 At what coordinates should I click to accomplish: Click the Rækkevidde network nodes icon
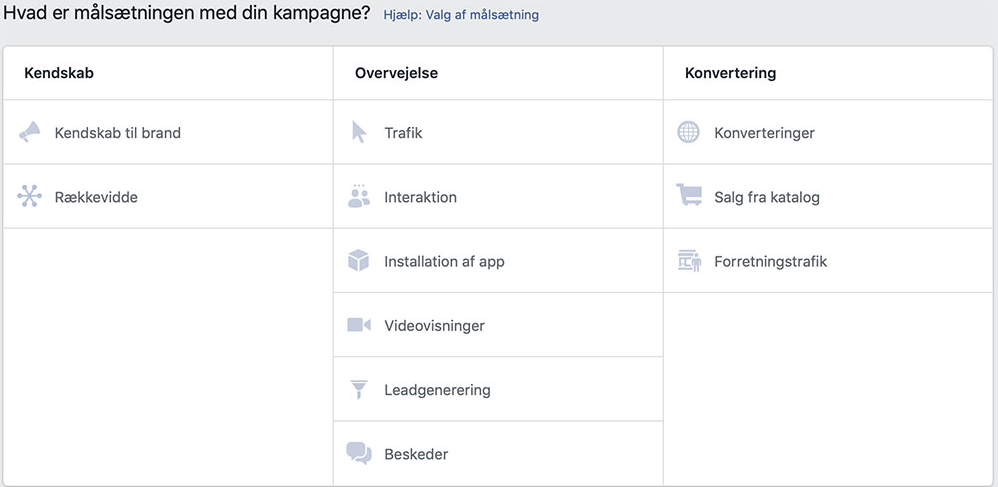(x=29, y=196)
